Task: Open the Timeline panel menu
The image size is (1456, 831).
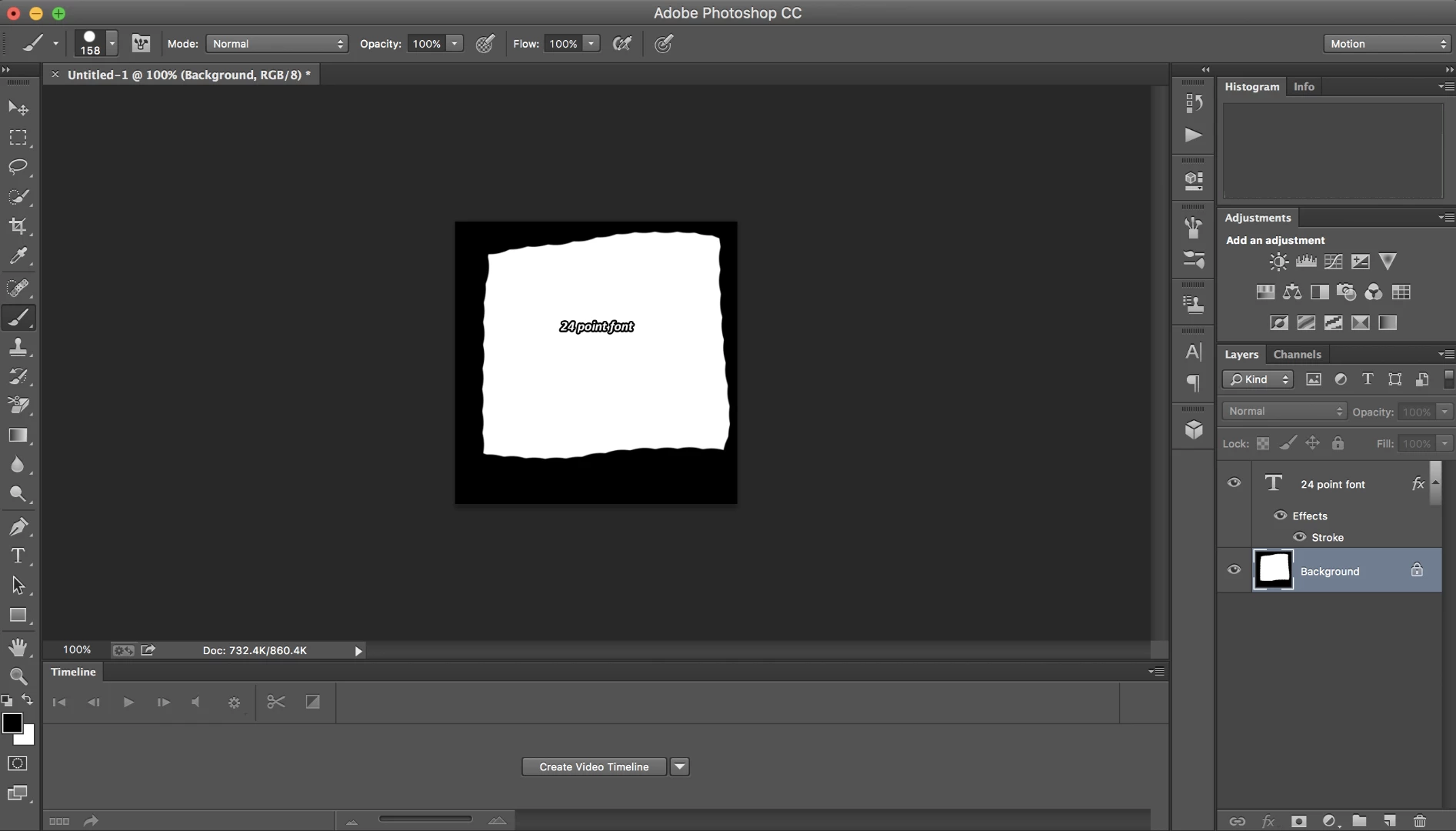Action: pos(1156,672)
